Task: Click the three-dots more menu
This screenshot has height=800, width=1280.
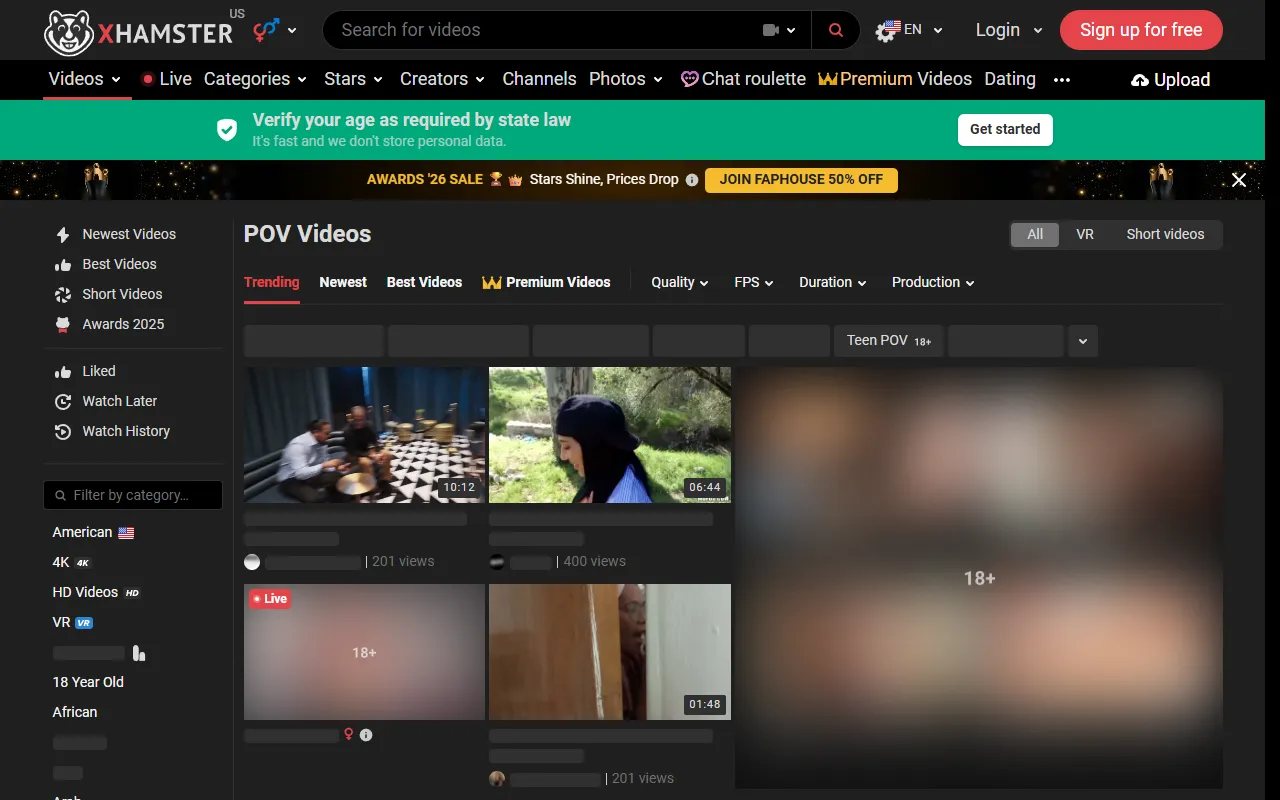Action: click(1062, 80)
